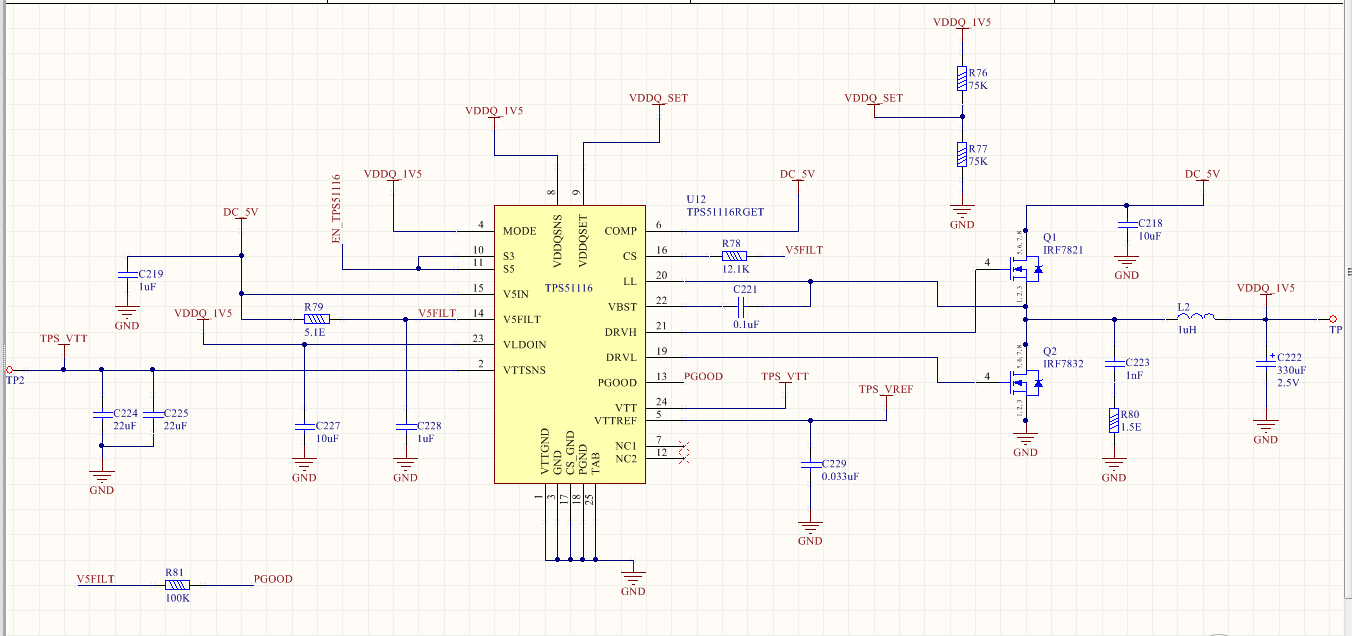The image size is (1352, 636).
Task: Click the COMP pin label on IC
Action: coord(621,231)
